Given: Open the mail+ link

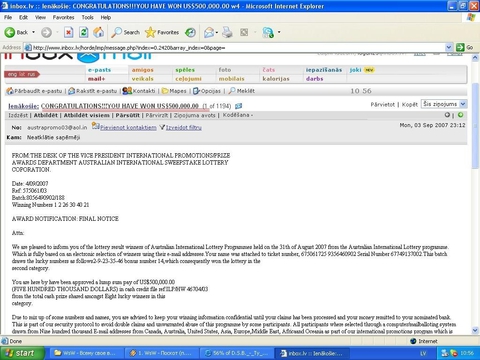Looking at the screenshot, I should tap(96, 79).
